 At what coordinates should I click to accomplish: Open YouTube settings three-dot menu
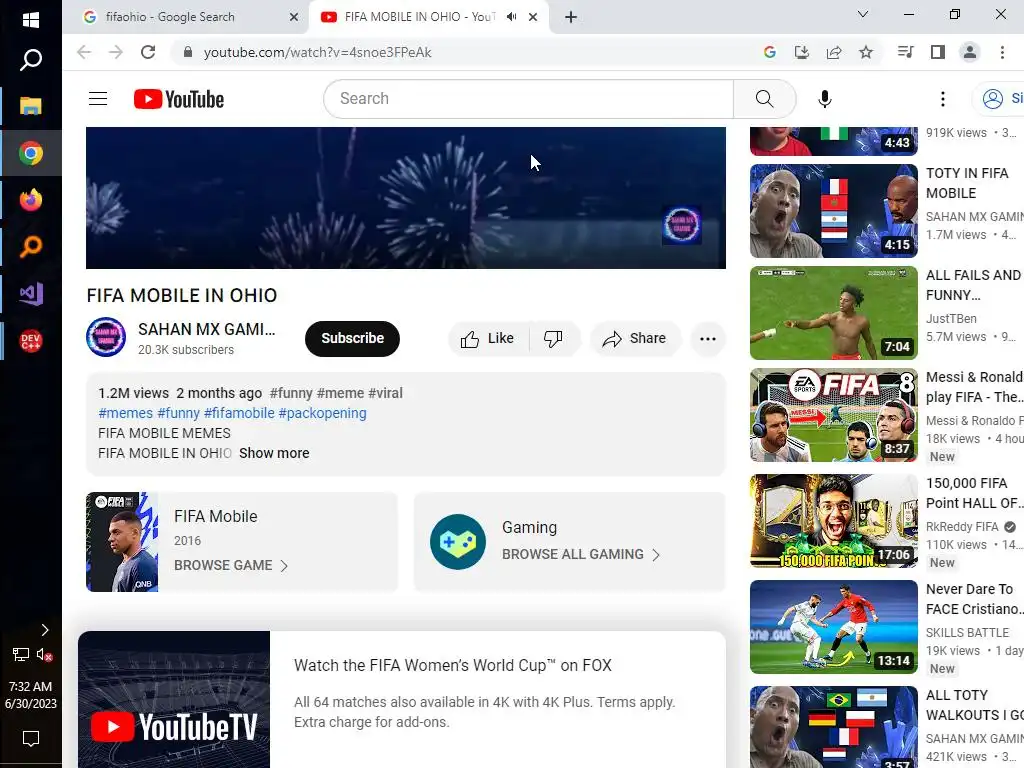point(942,99)
